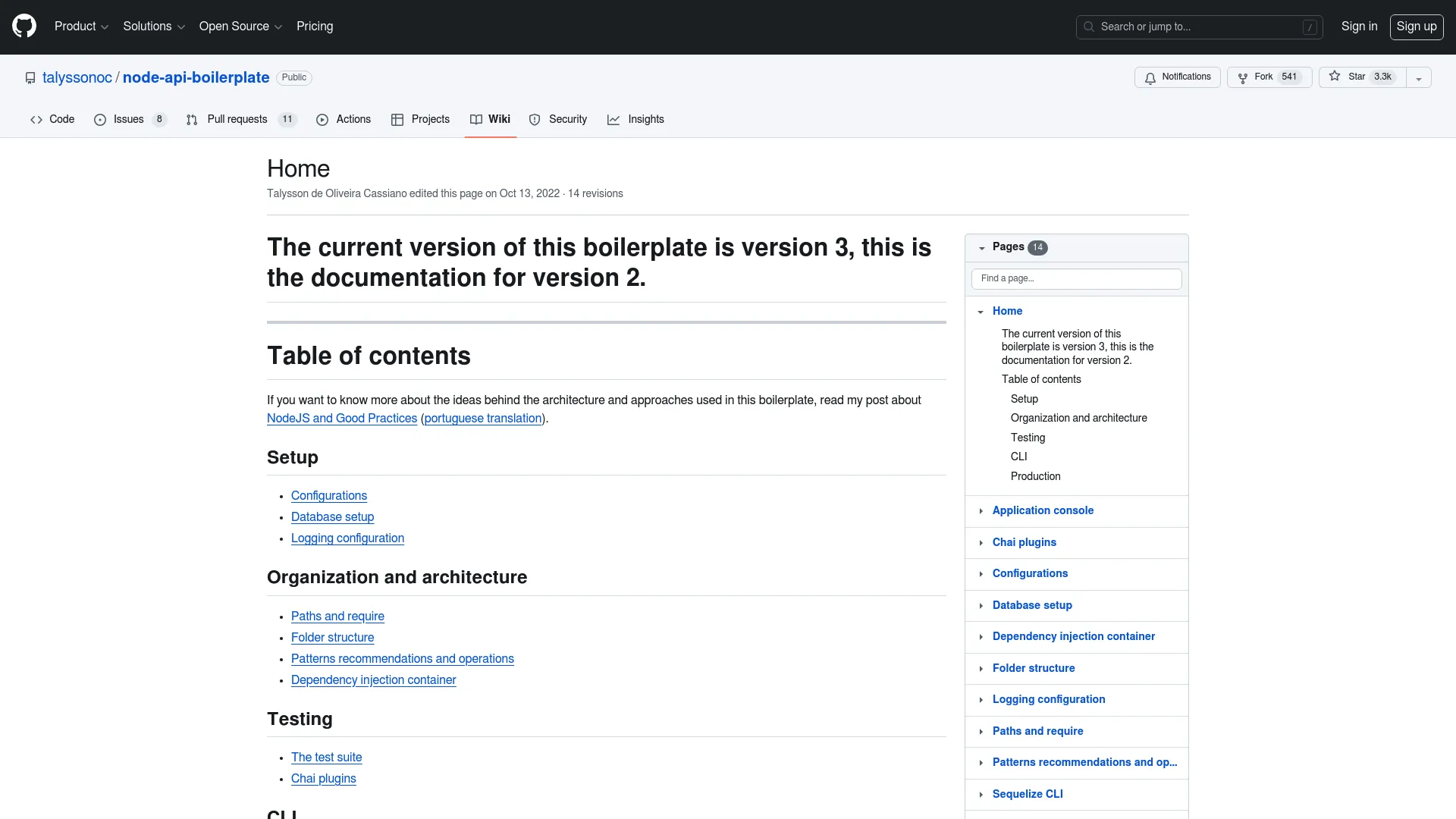The height and width of the screenshot is (819, 1456).
Task: Expand the Database setup page entry
Action: 981,606
